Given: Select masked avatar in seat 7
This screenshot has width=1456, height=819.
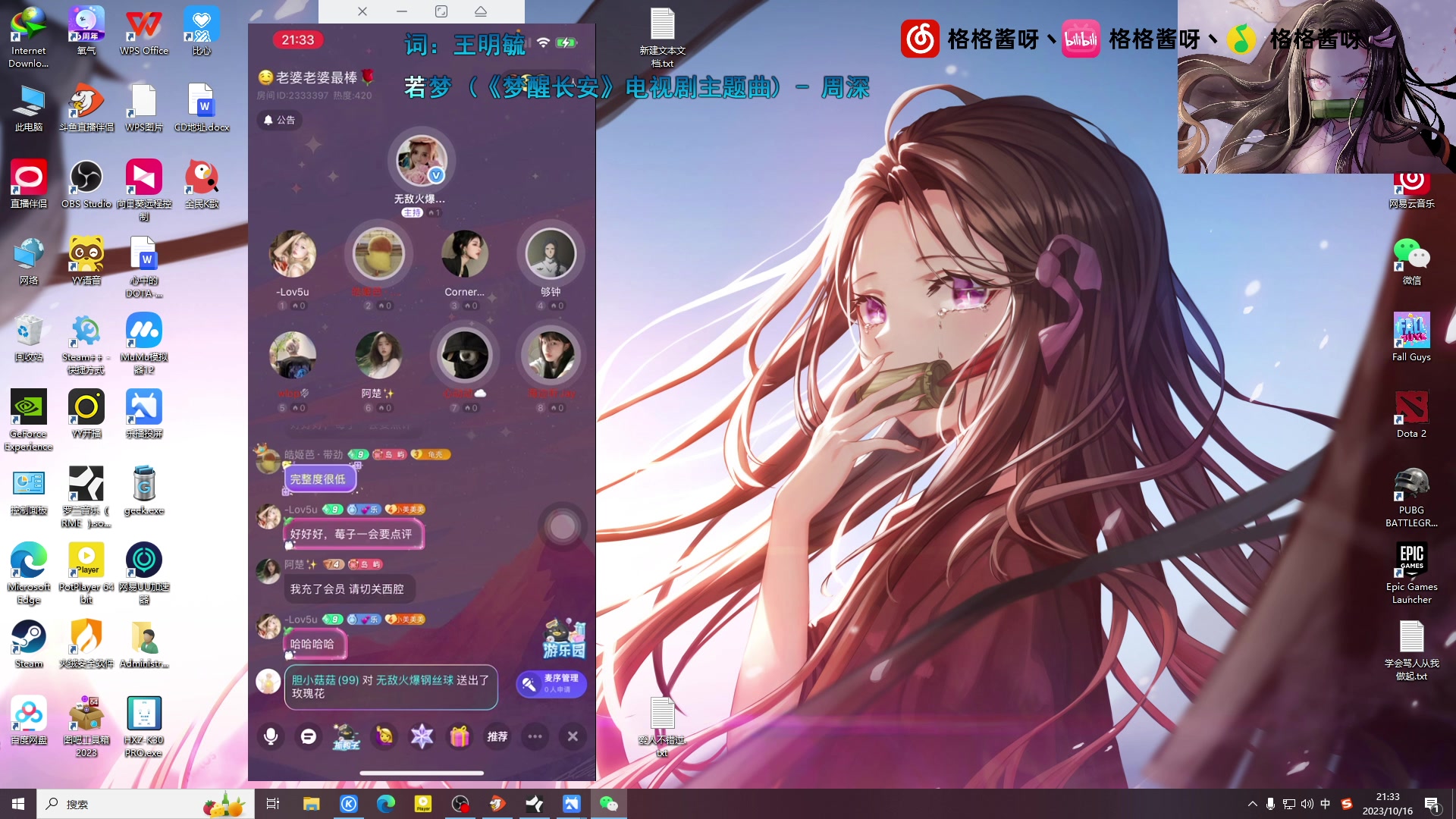Looking at the screenshot, I should pos(464,356).
